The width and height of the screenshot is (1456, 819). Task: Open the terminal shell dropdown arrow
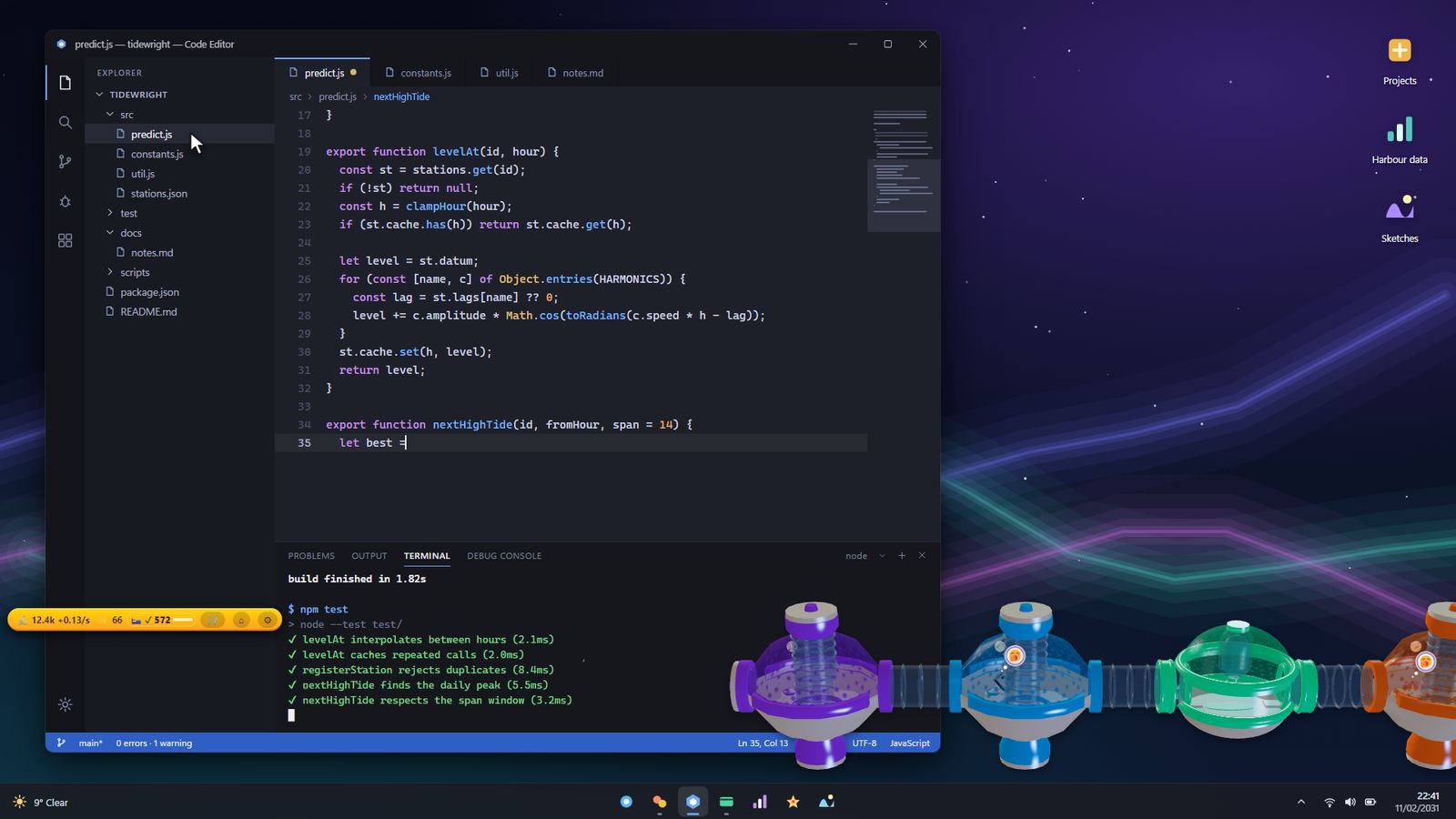click(882, 555)
